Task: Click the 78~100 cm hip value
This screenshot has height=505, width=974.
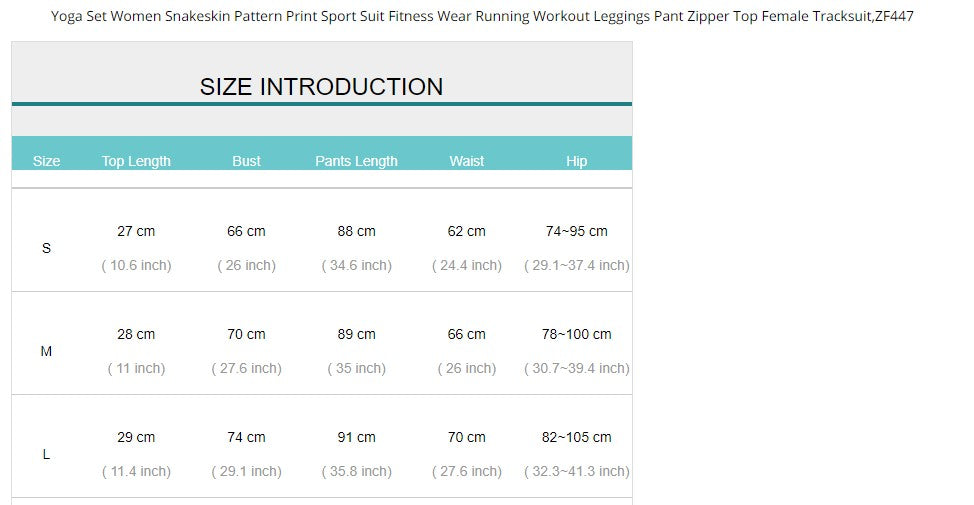Action: [576, 334]
